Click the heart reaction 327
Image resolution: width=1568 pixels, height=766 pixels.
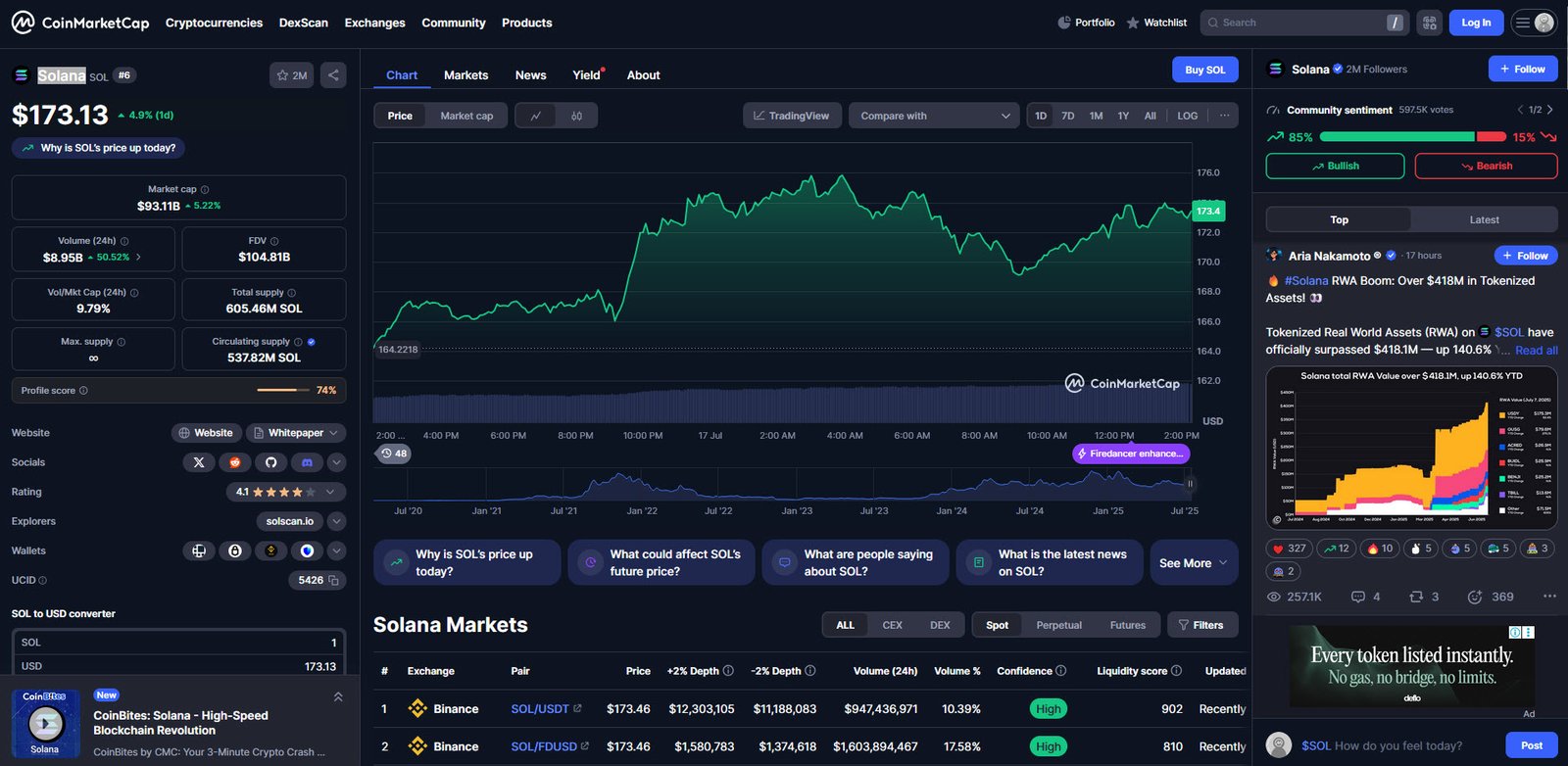(x=1289, y=549)
